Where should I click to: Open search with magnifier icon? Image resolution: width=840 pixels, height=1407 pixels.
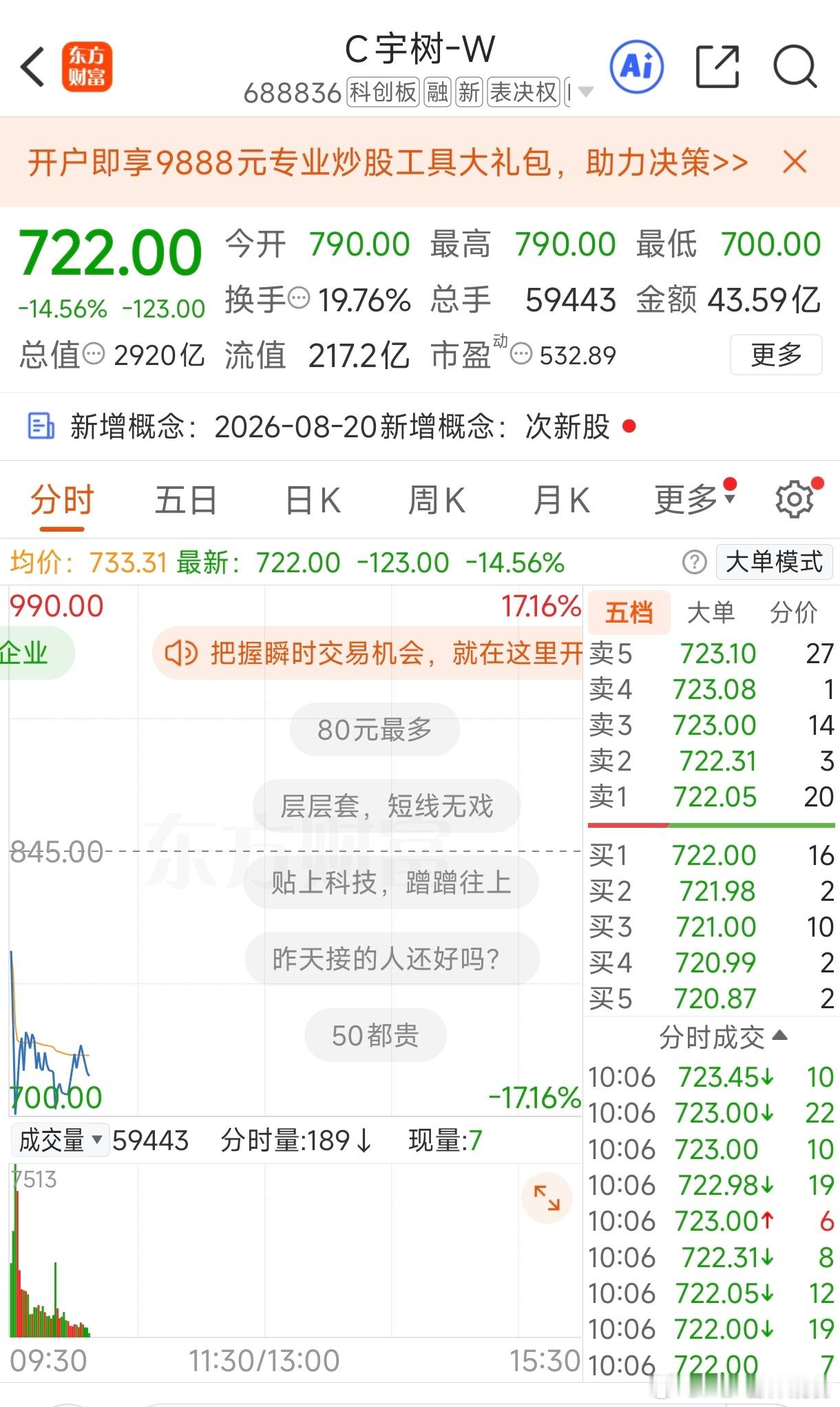(x=795, y=67)
